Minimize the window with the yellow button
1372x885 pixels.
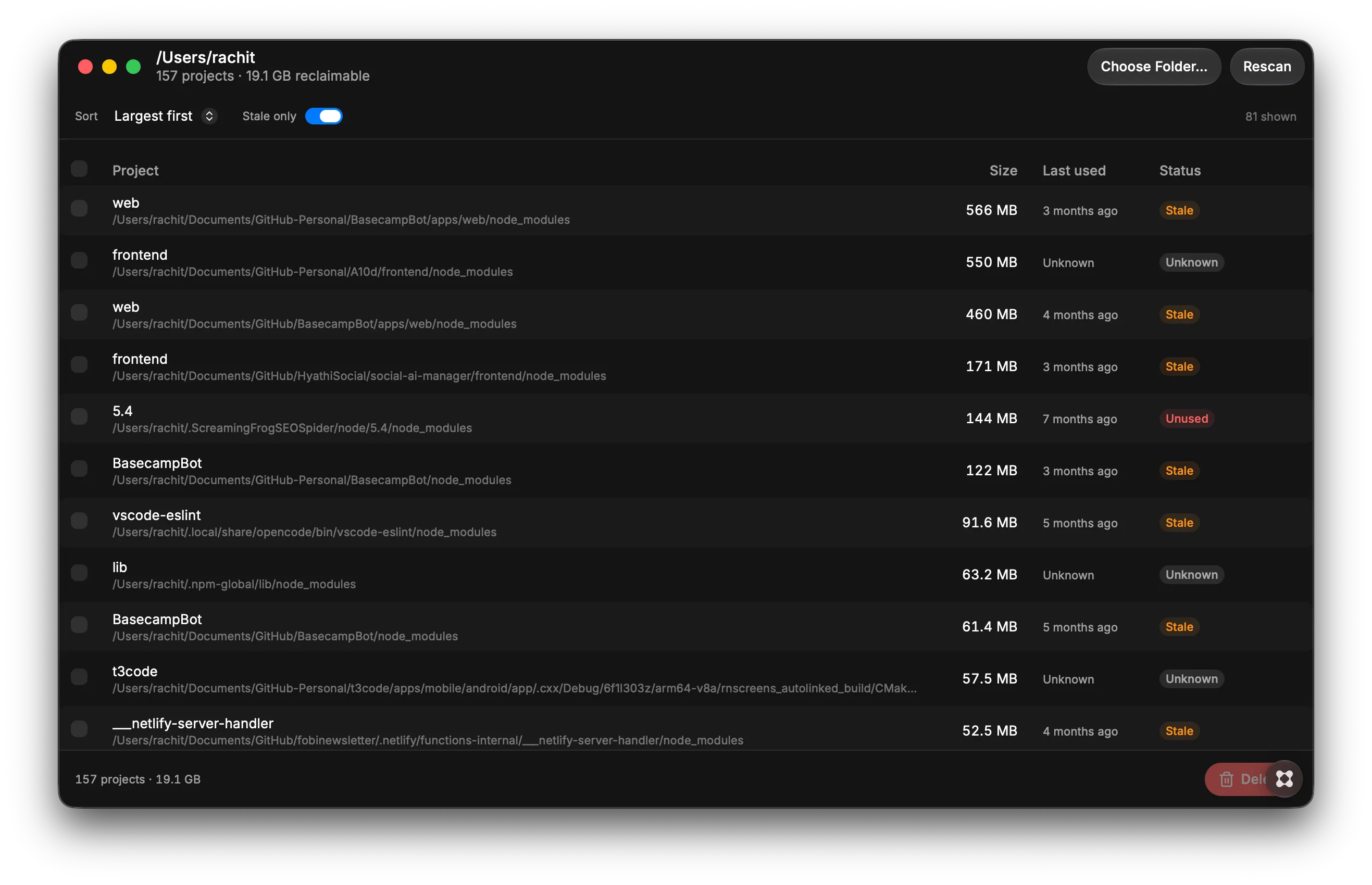pos(109,67)
